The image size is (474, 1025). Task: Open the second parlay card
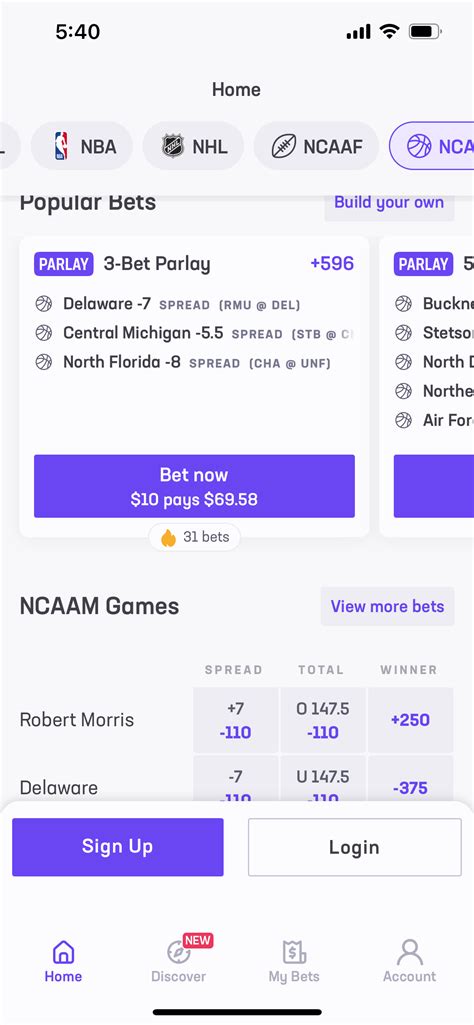coord(427,386)
